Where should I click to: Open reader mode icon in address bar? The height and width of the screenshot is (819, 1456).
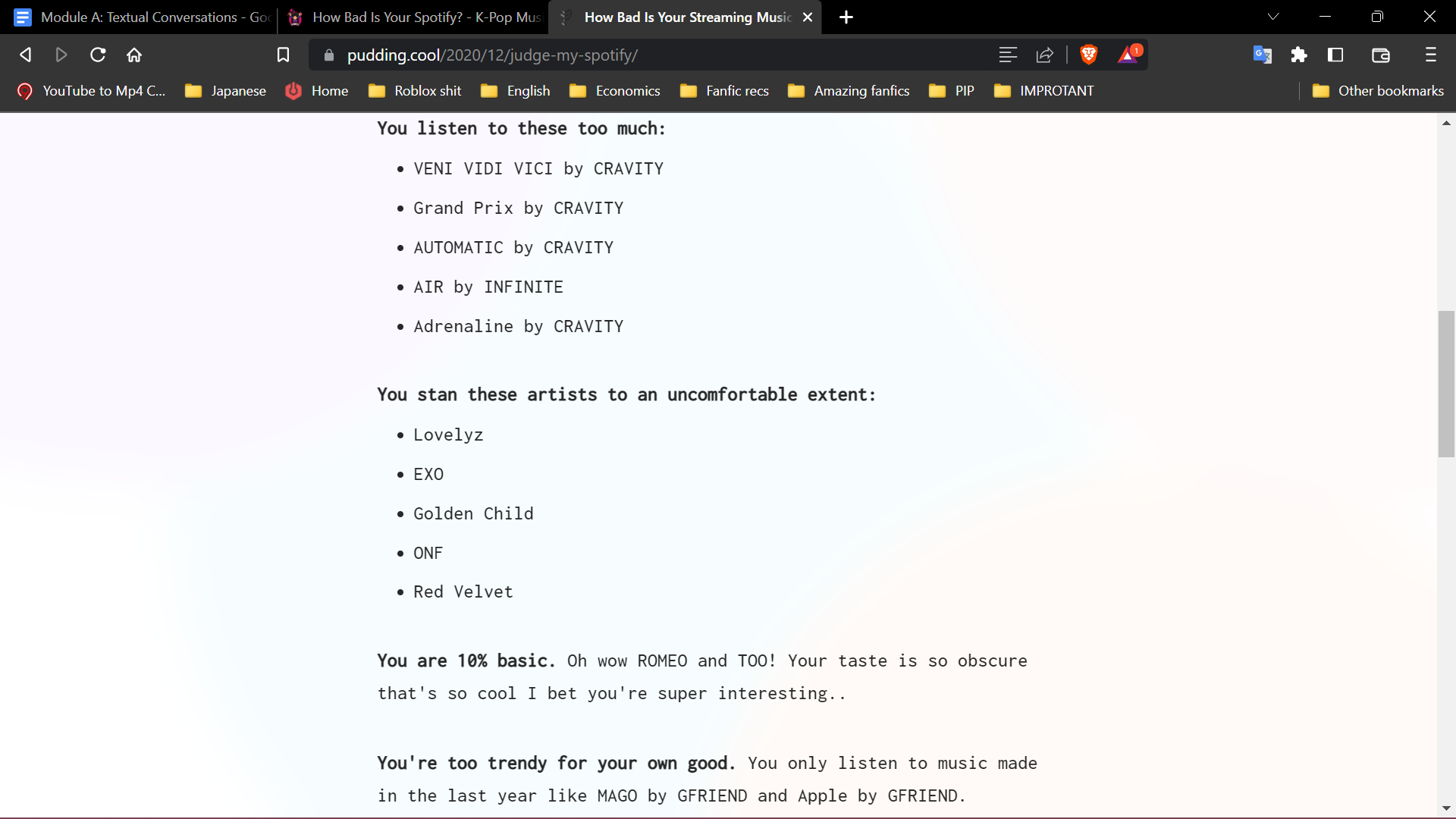tap(1008, 55)
